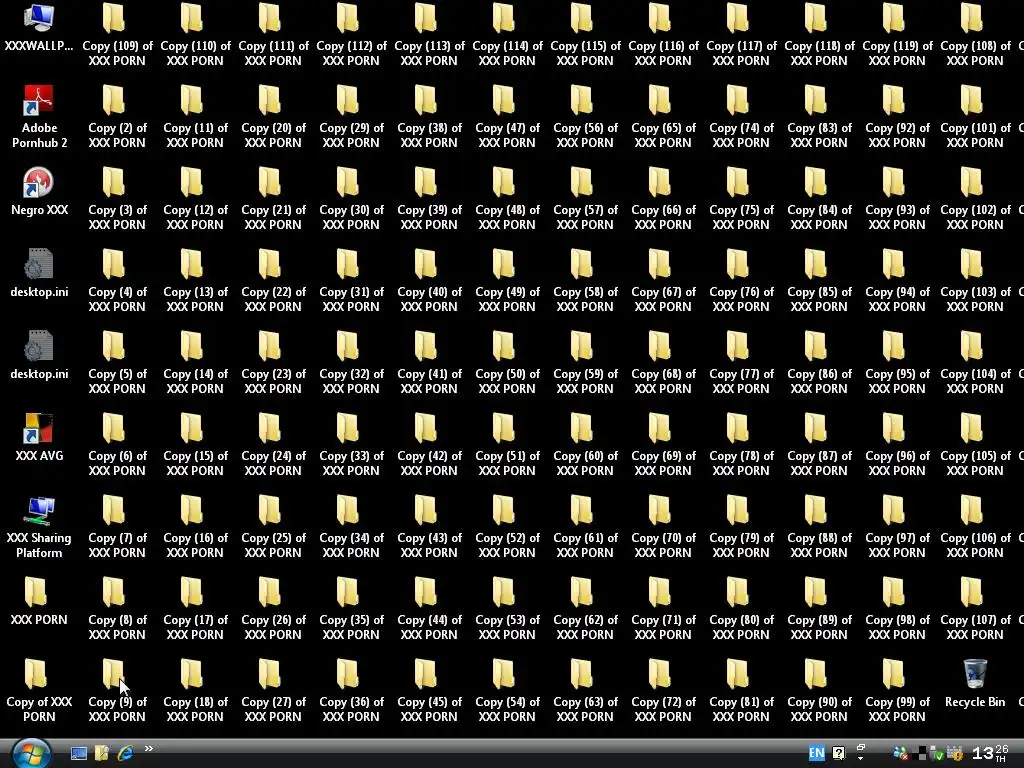Select the Copy of XXX PORN folder
Viewport: 1024px width, 768px height.
[39, 691]
